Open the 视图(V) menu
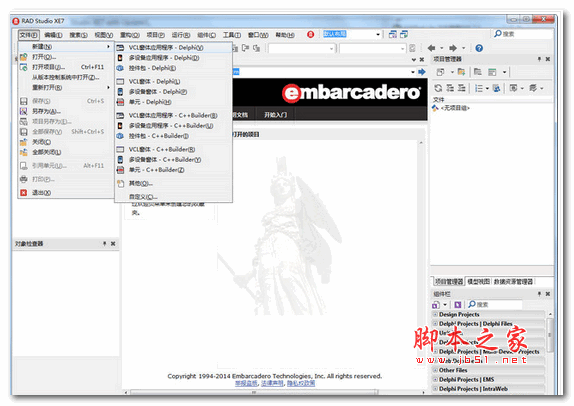The image size is (574, 406). (104, 35)
